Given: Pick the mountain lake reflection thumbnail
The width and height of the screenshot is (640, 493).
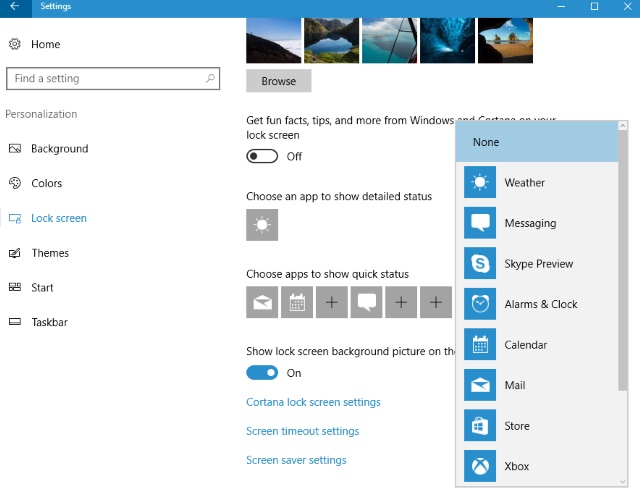Looking at the screenshot, I should (x=331, y=40).
